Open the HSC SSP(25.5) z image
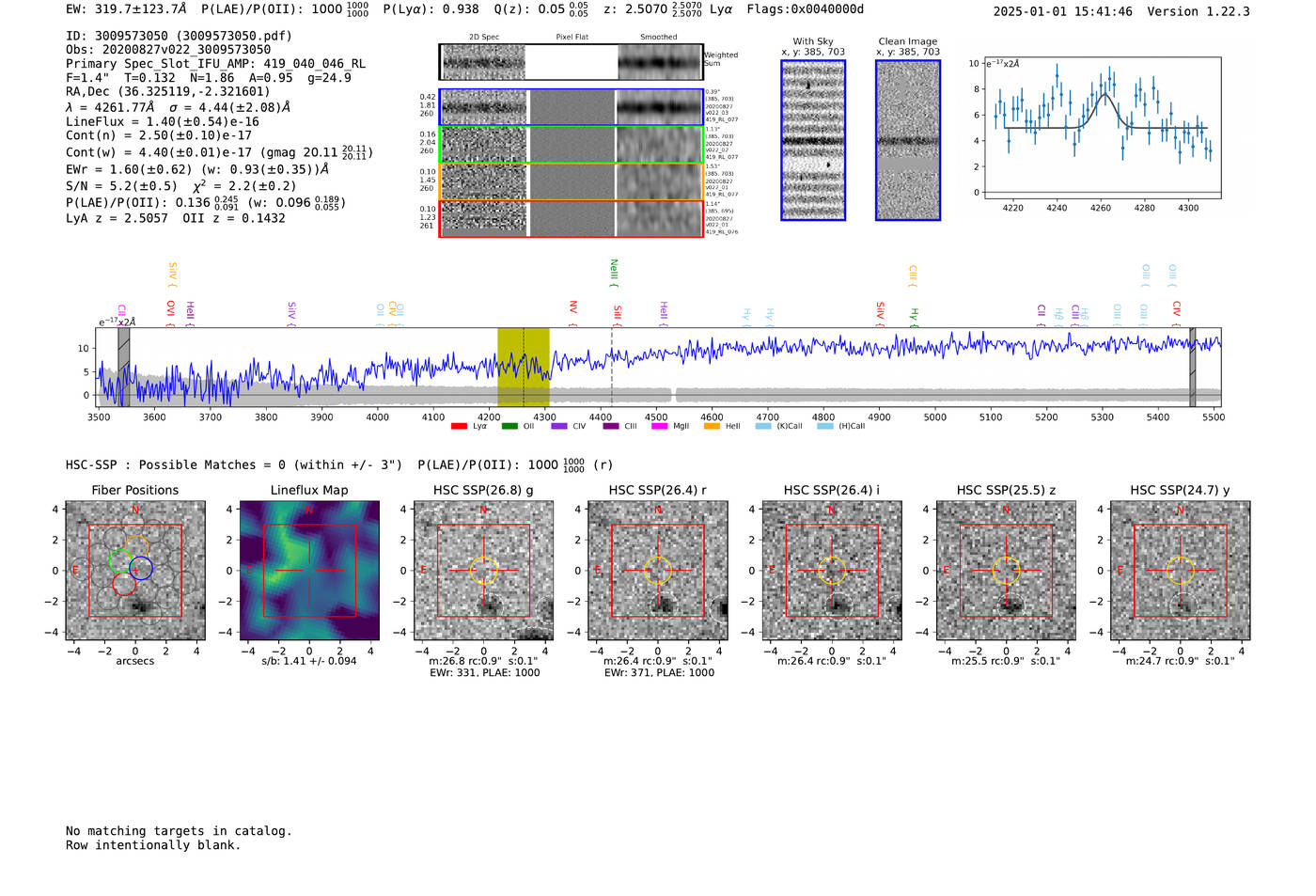 (1006, 571)
